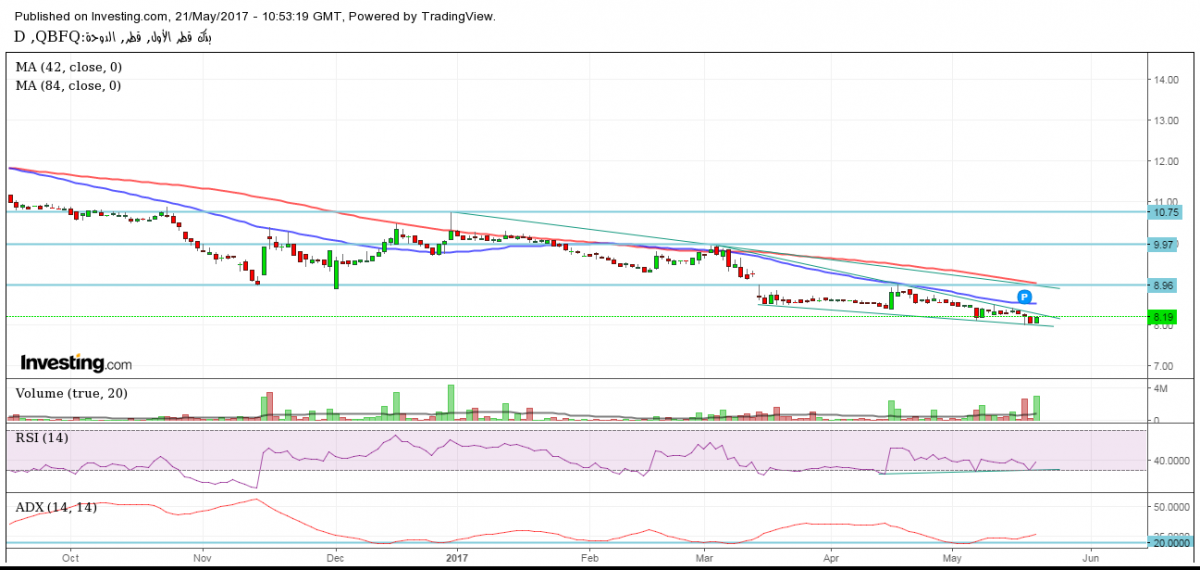Select the 9.97 horizontal level price label
Screen dimensions: 1200x570
pos(1166,244)
